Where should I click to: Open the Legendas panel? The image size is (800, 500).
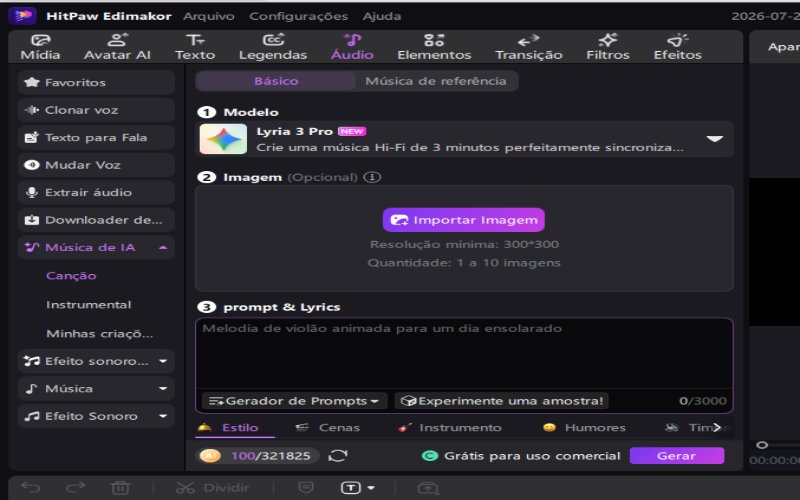pos(273,47)
